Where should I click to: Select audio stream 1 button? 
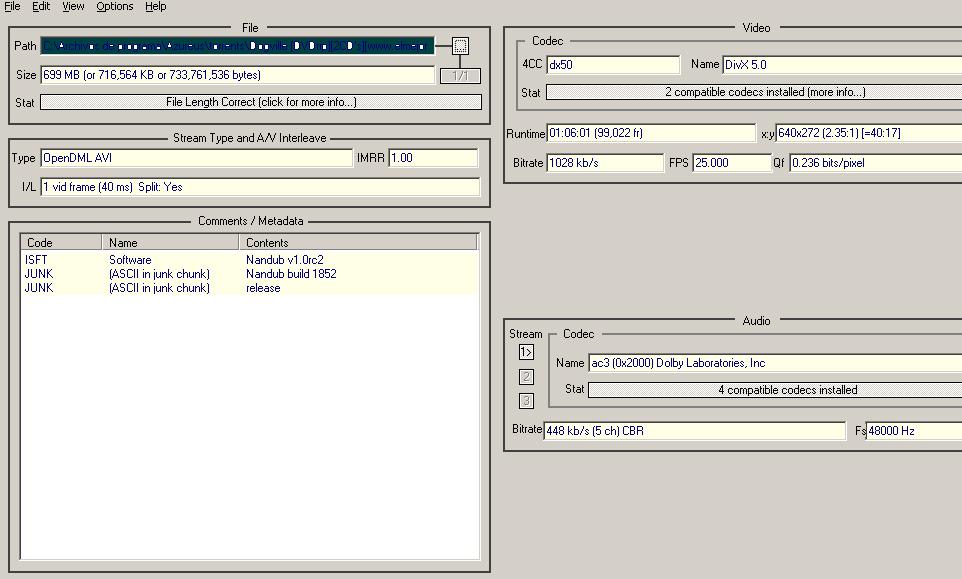526,352
